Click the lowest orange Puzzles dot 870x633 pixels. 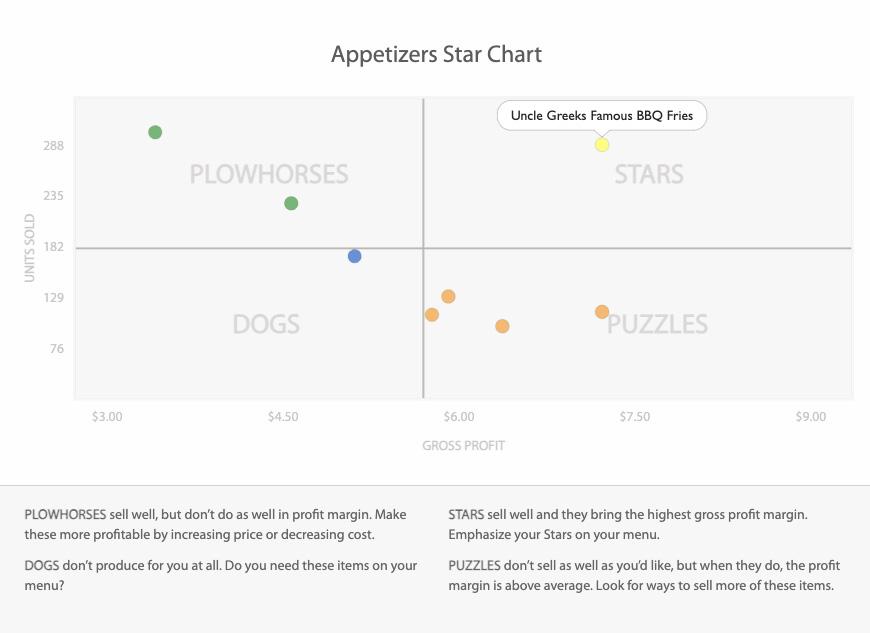click(502, 326)
